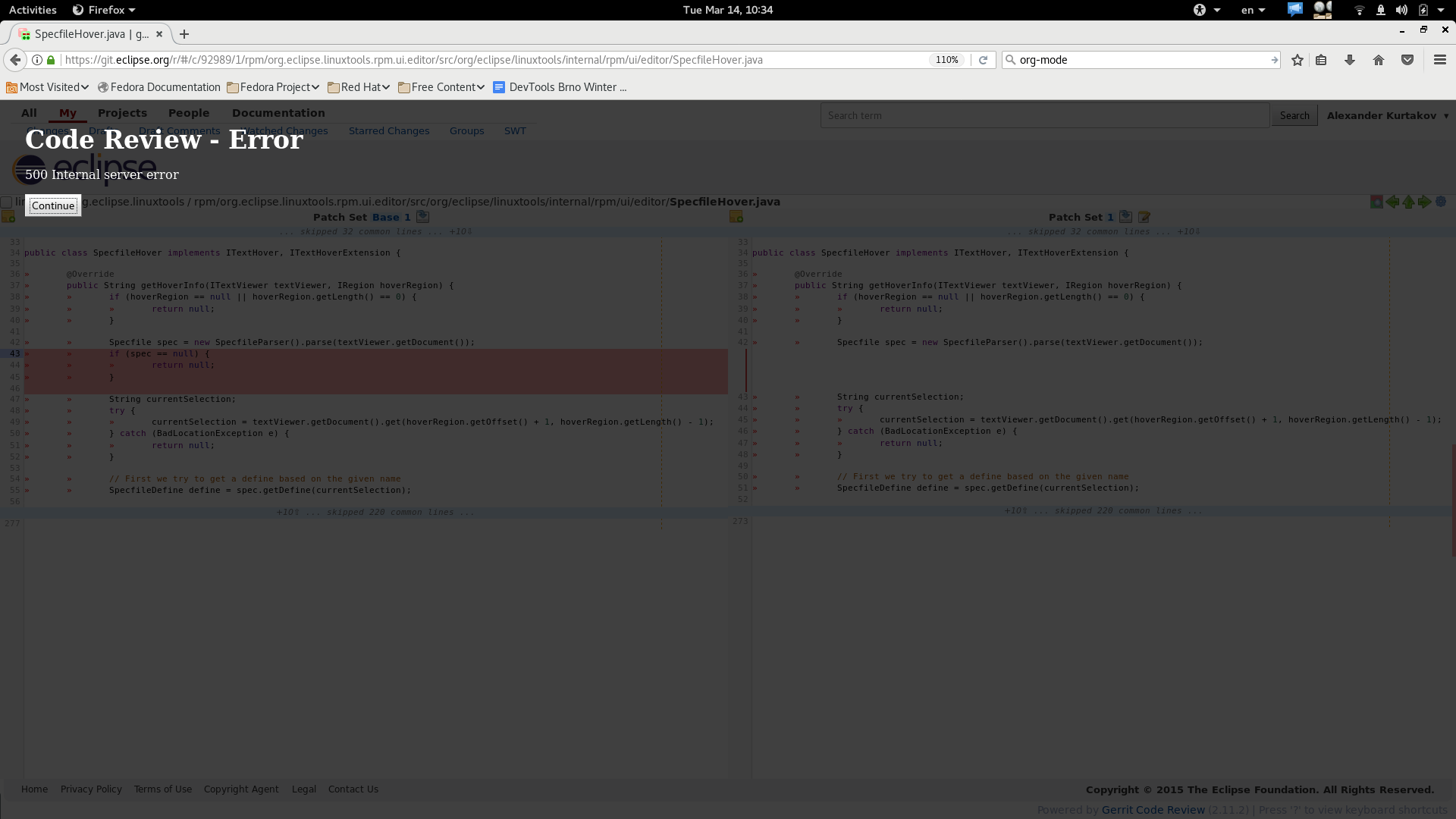Viewport: 1456px width, 819px height.
Task: Show the clock and calendar popup
Action: 727,10
